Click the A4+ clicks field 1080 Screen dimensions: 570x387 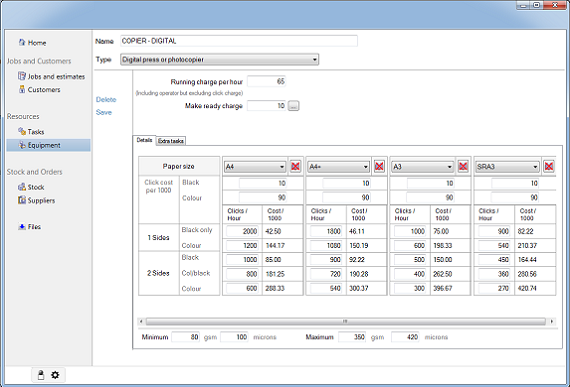326,245
